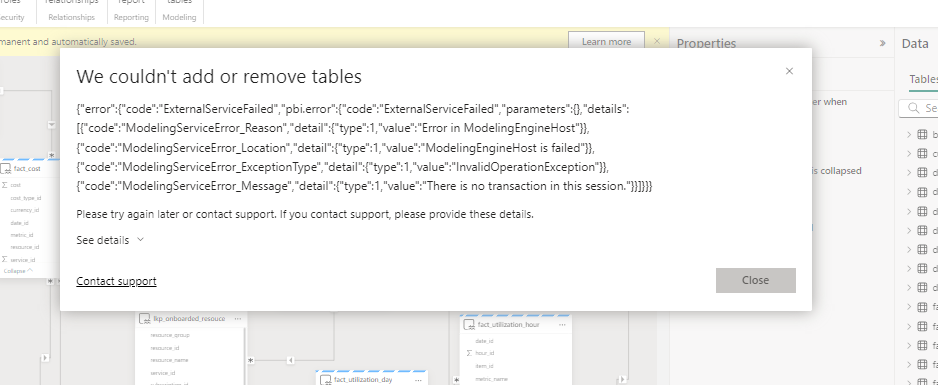This screenshot has height=385, width=938.
Task: Click the grey Close button in the dialog
Action: 756,280
